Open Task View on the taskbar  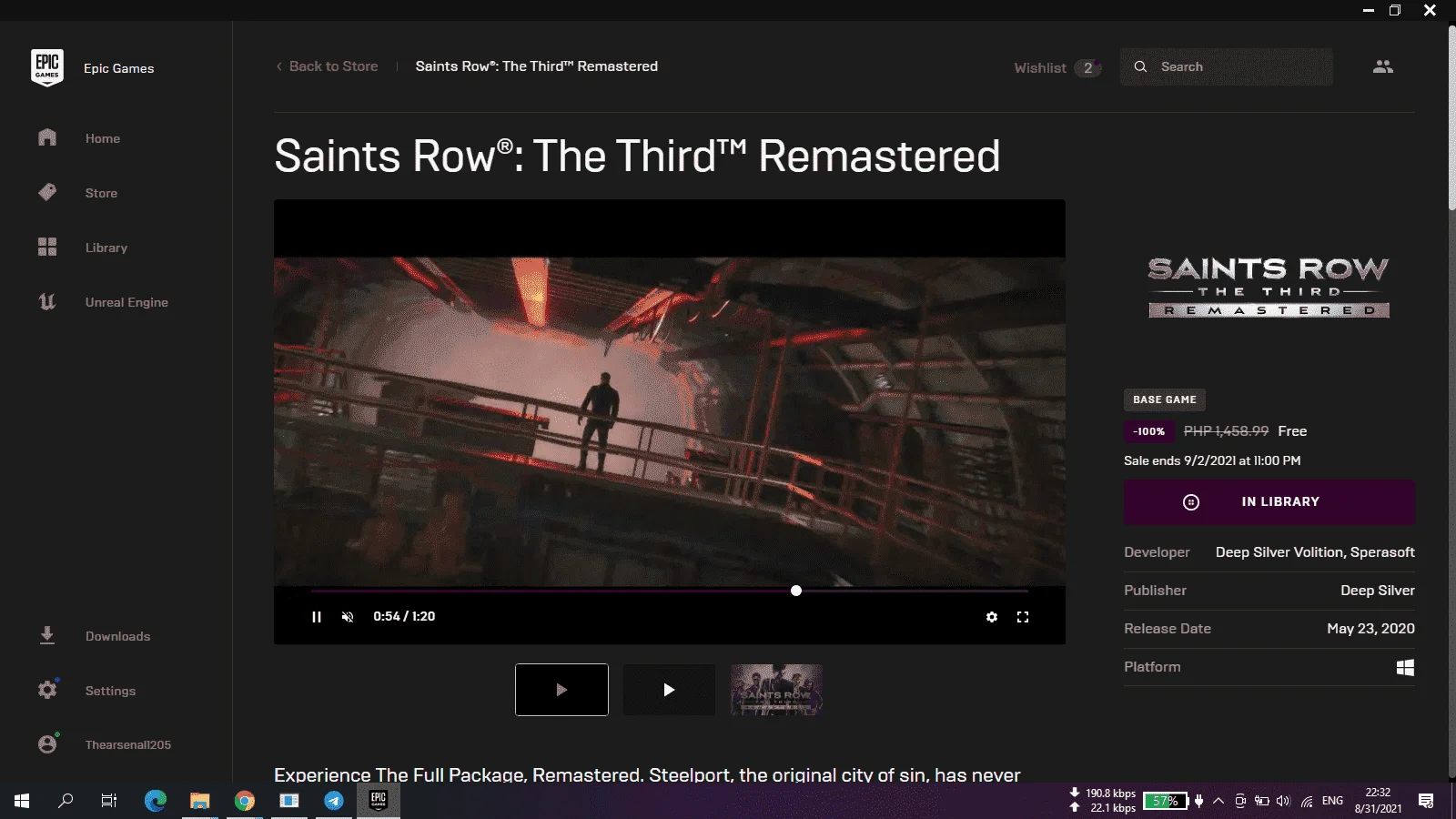click(109, 801)
